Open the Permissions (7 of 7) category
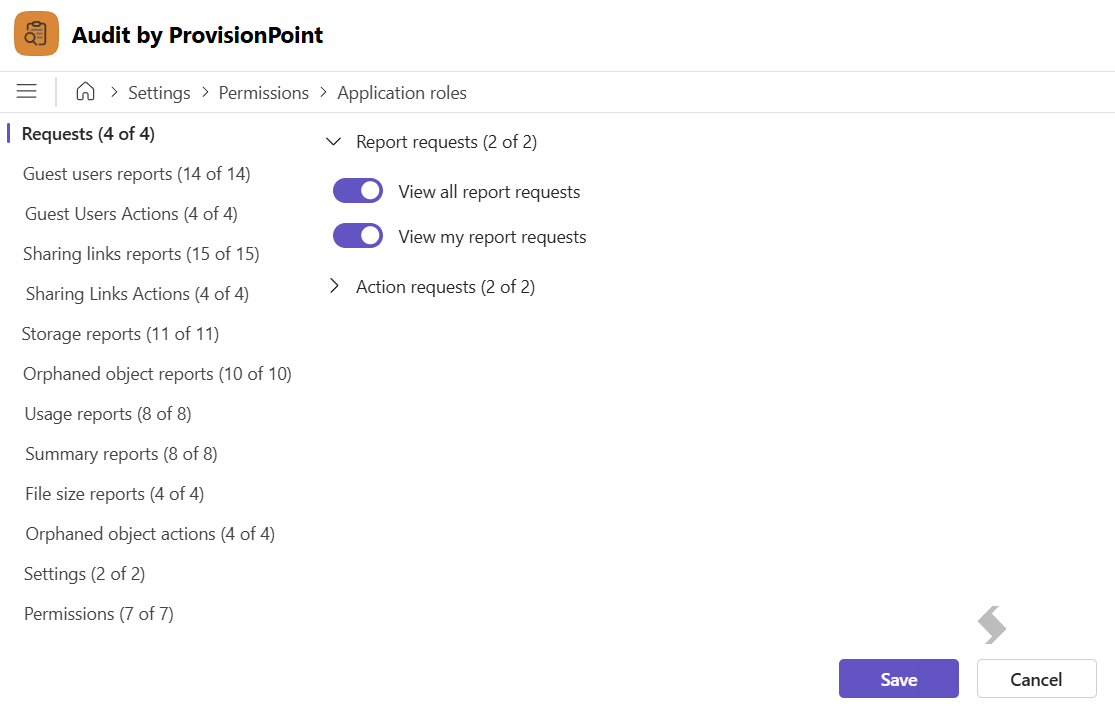The image size is (1115, 711). point(99,614)
